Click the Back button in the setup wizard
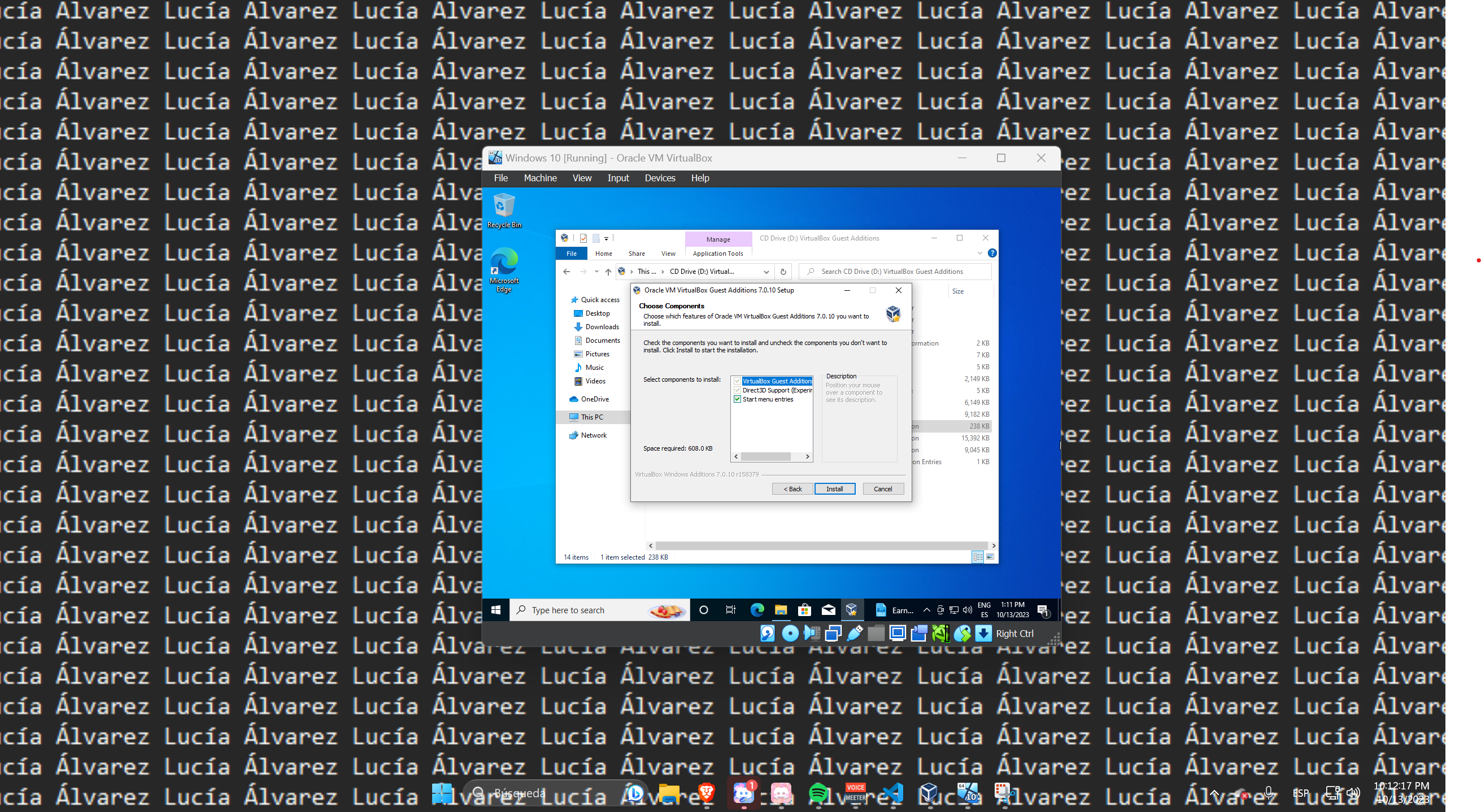The height and width of the screenshot is (812, 1481). click(792, 488)
